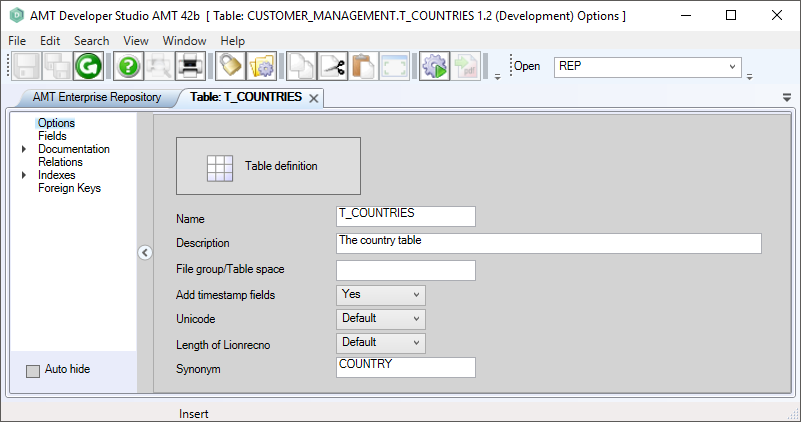Open the Edit menu

click(x=50, y=41)
